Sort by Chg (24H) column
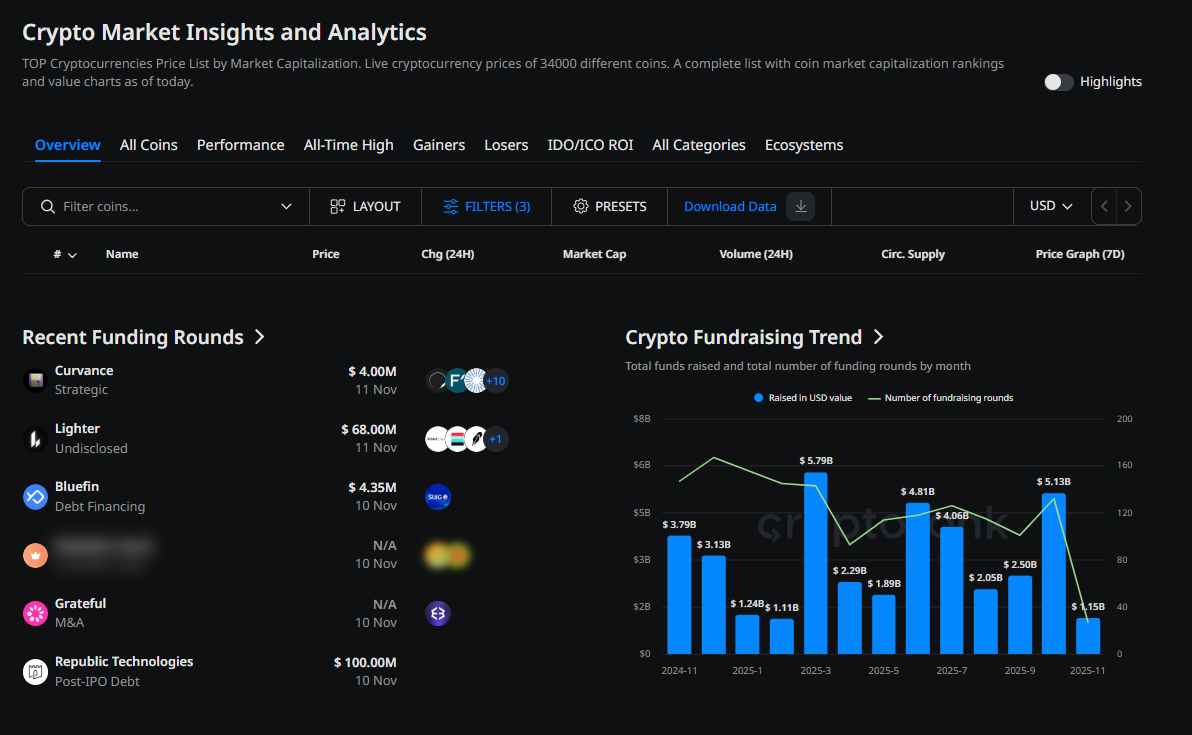Screen dimensions: 1192x735 coord(448,254)
